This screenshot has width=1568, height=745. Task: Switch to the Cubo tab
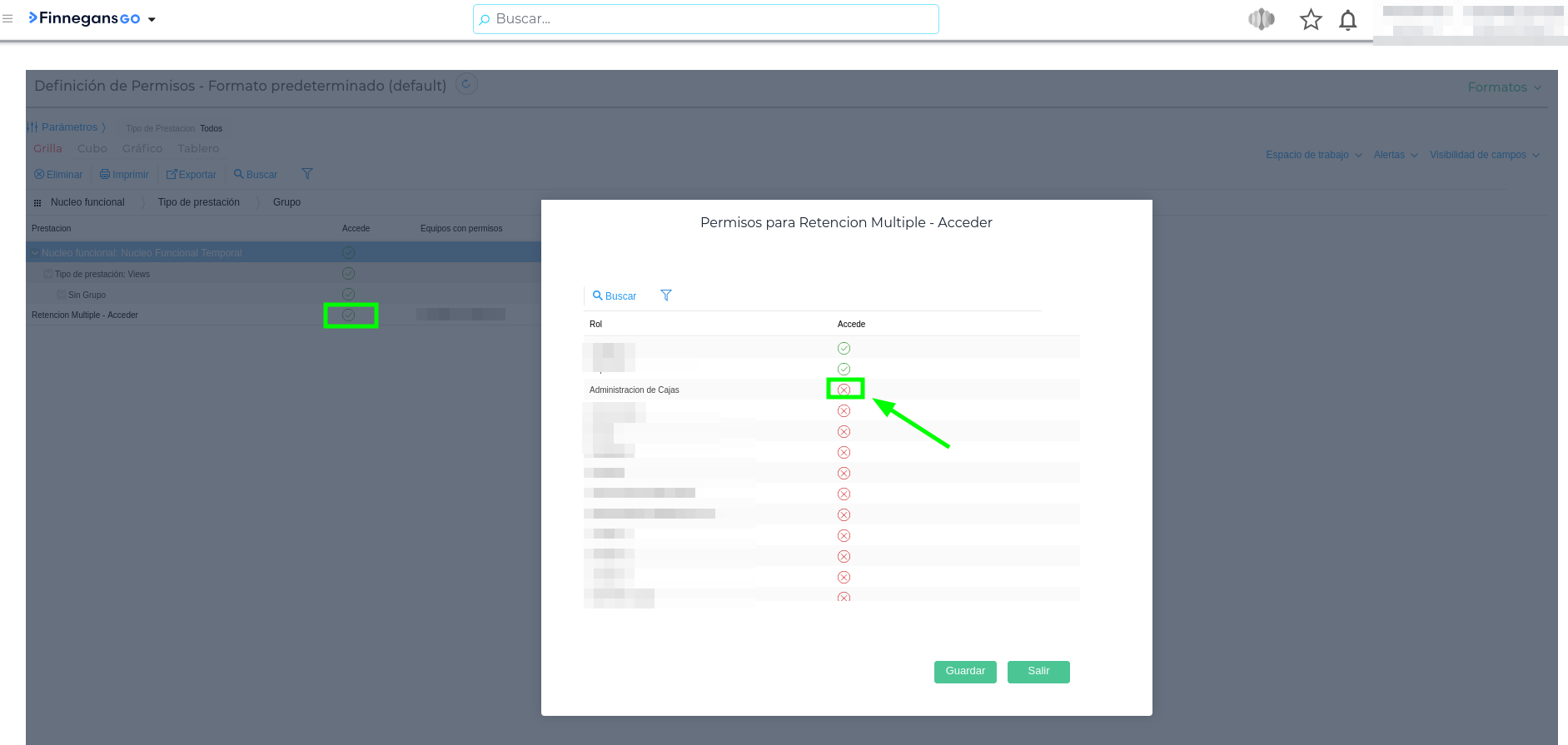pos(92,149)
